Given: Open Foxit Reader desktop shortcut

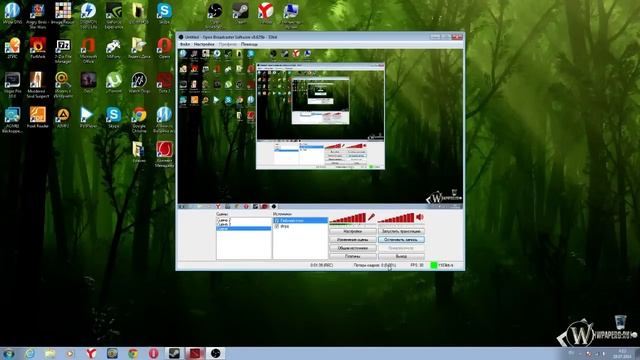Looking at the screenshot, I should 38,118.
